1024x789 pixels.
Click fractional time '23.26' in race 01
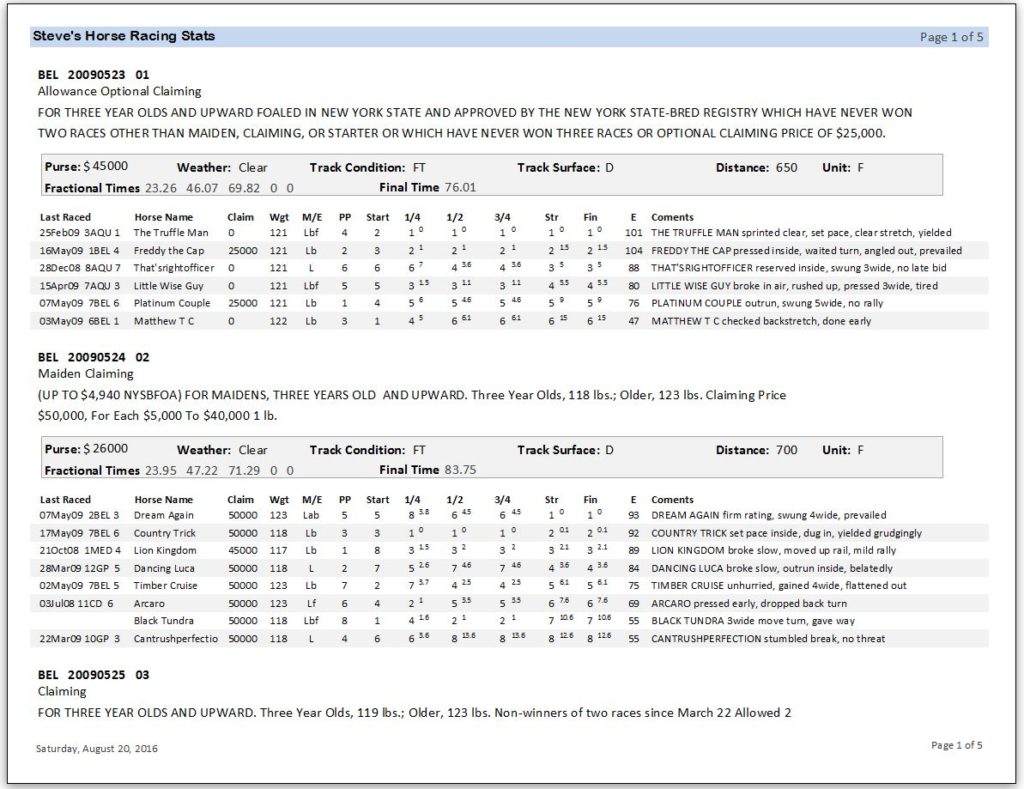click(x=161, y=188)
